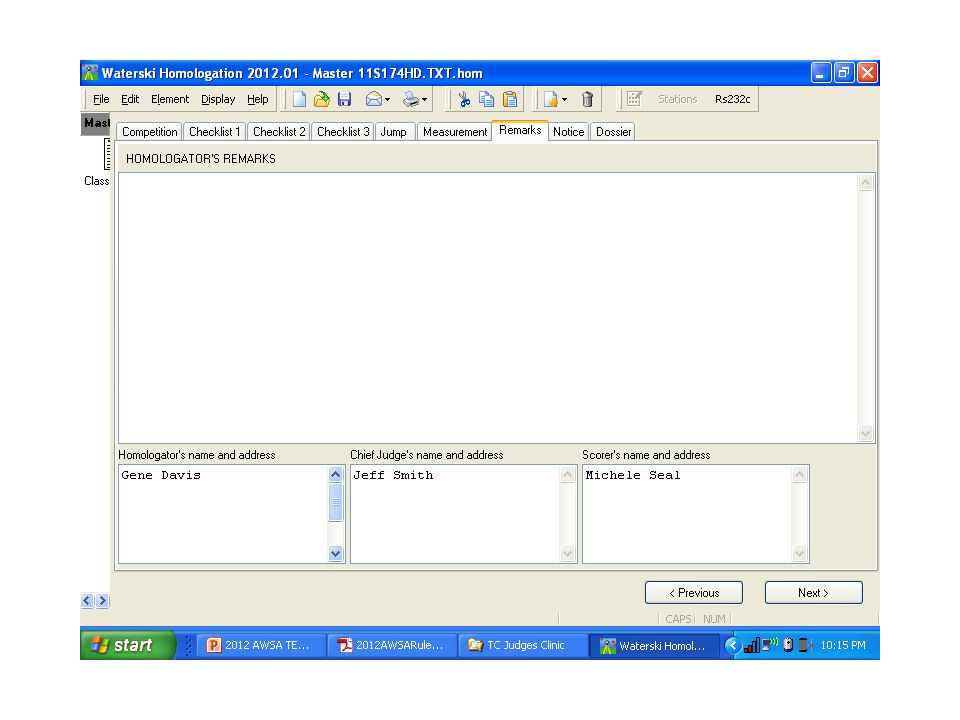Click inside the Homologator's Remarks text area

tap(488, 307)
